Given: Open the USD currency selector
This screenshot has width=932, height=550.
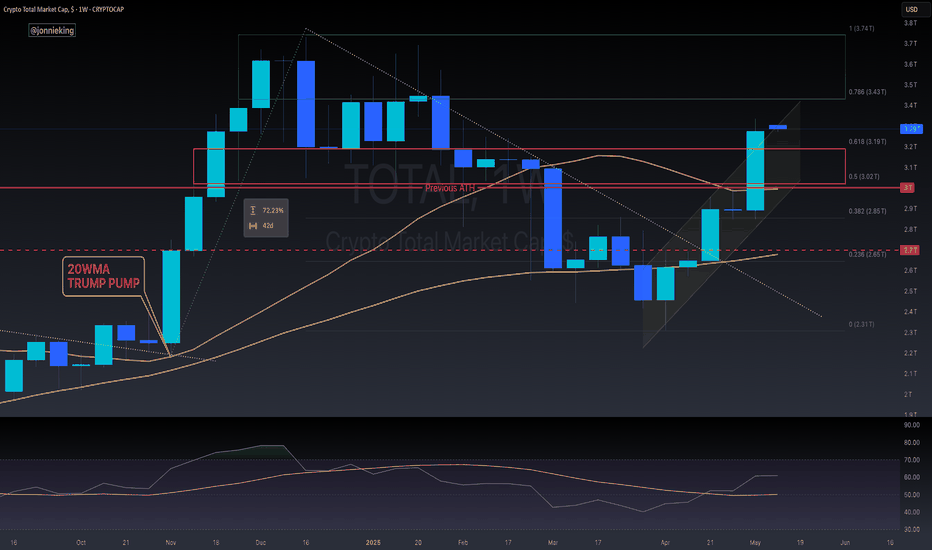Looking at the screenshot, I should 911,10.
